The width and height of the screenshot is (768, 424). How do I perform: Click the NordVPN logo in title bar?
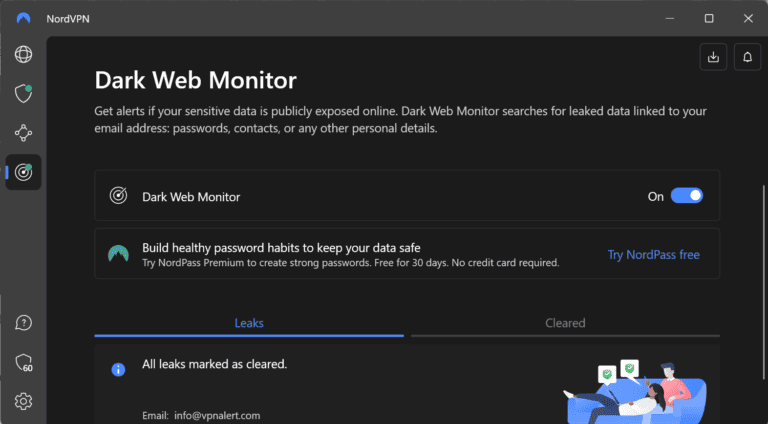pyautogui.click(x=23, y=18)
